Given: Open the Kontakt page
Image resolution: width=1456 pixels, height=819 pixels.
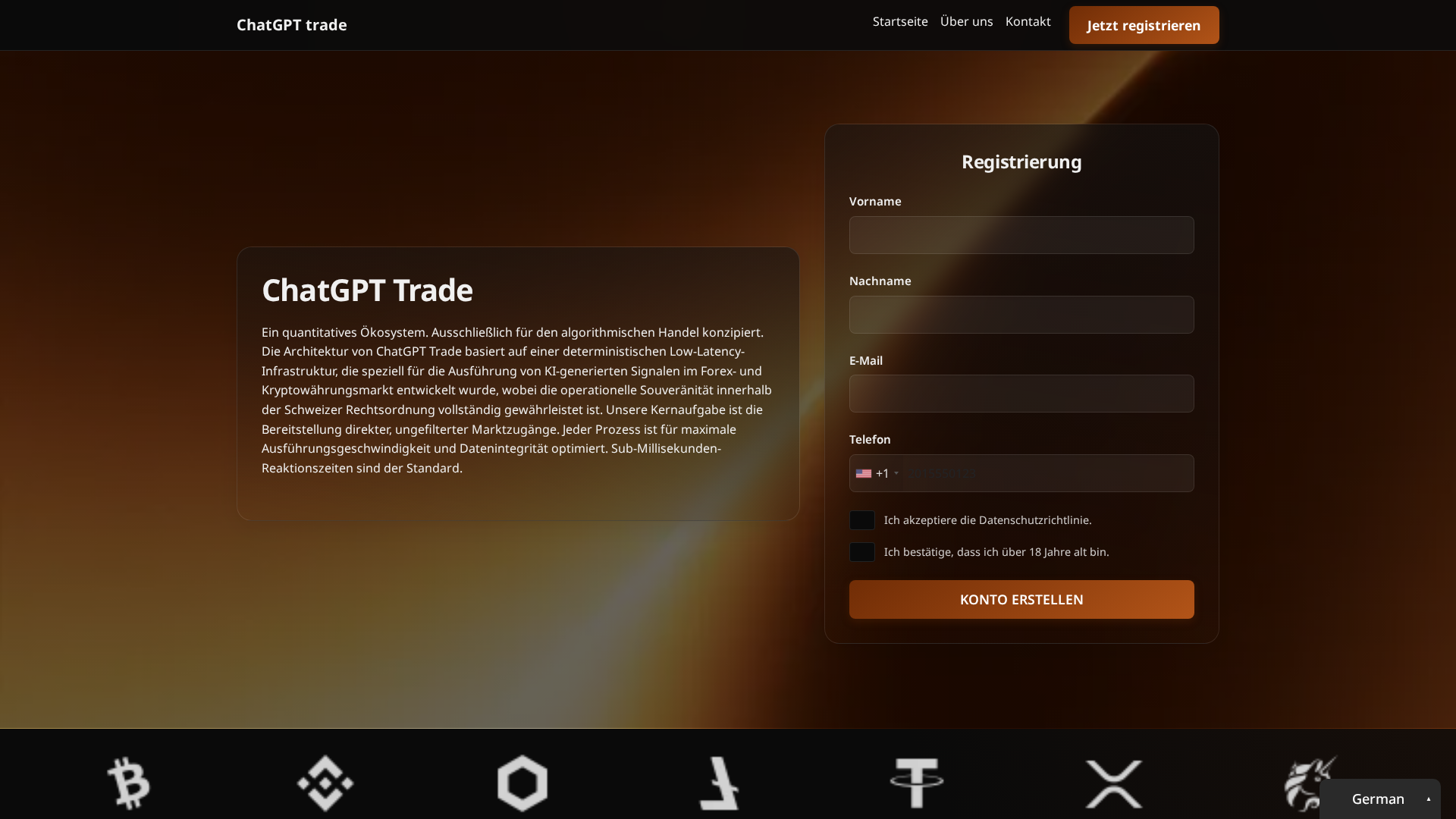Looking at the screenshot, I should tap(1028, 21).
